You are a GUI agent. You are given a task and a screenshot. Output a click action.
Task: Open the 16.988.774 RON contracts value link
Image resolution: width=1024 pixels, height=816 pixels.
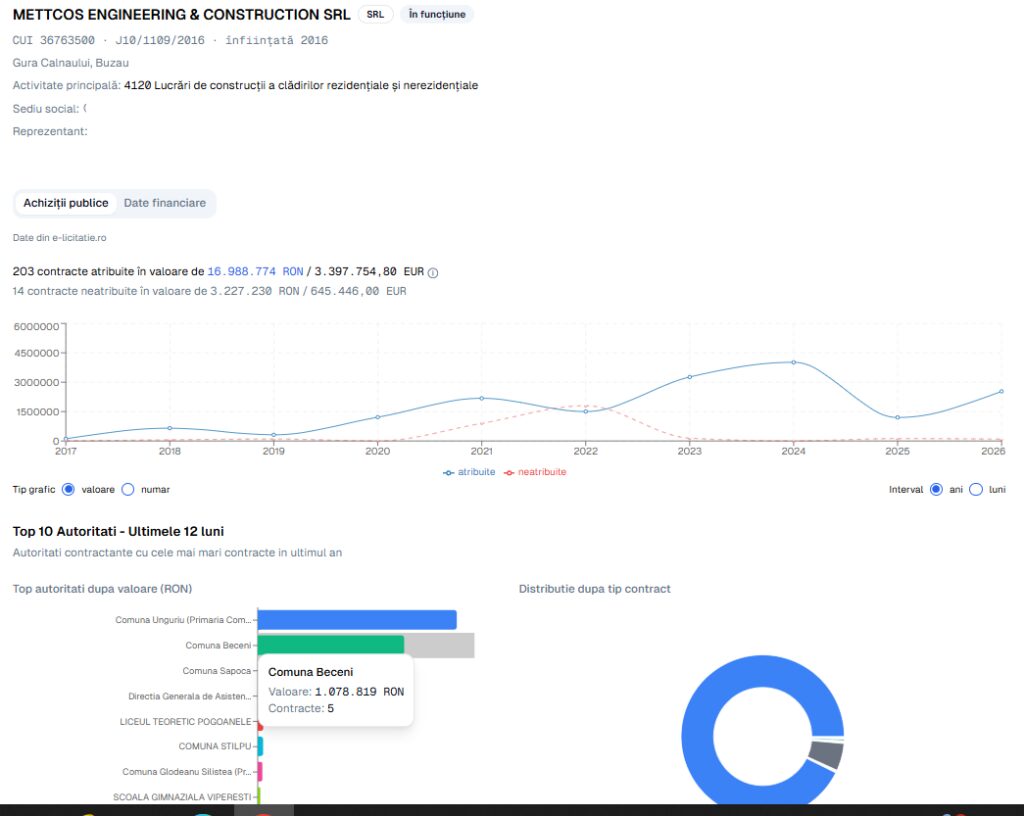[x=255, y=272]
